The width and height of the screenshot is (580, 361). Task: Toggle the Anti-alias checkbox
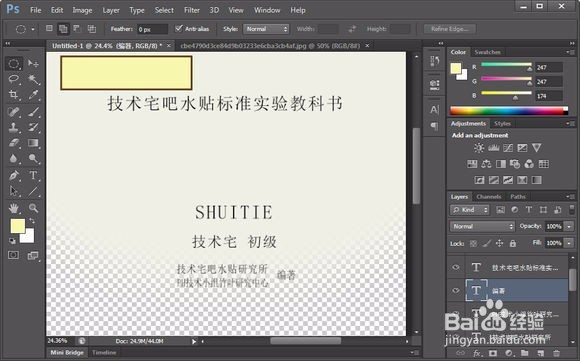pos(179,28)
